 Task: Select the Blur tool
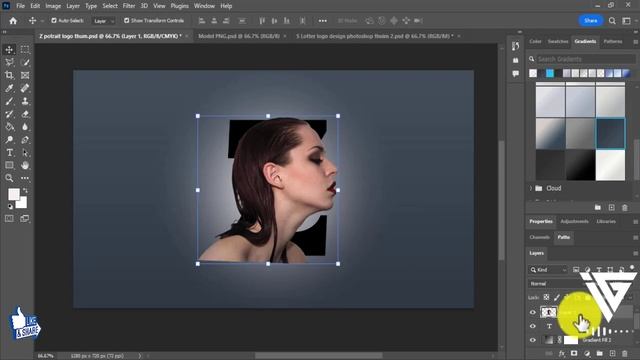pyautogui.click(x=25, y=127)
